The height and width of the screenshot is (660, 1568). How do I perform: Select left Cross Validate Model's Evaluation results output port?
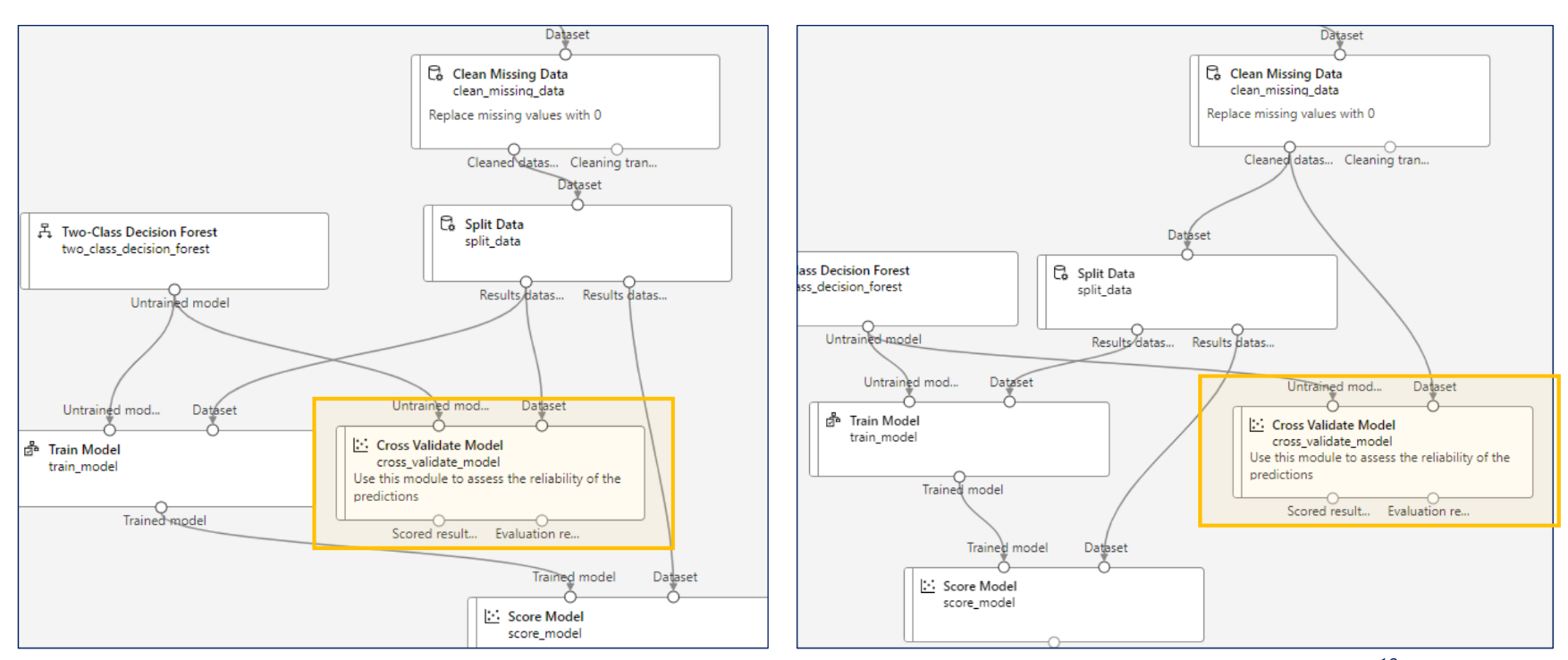[542, 520]
